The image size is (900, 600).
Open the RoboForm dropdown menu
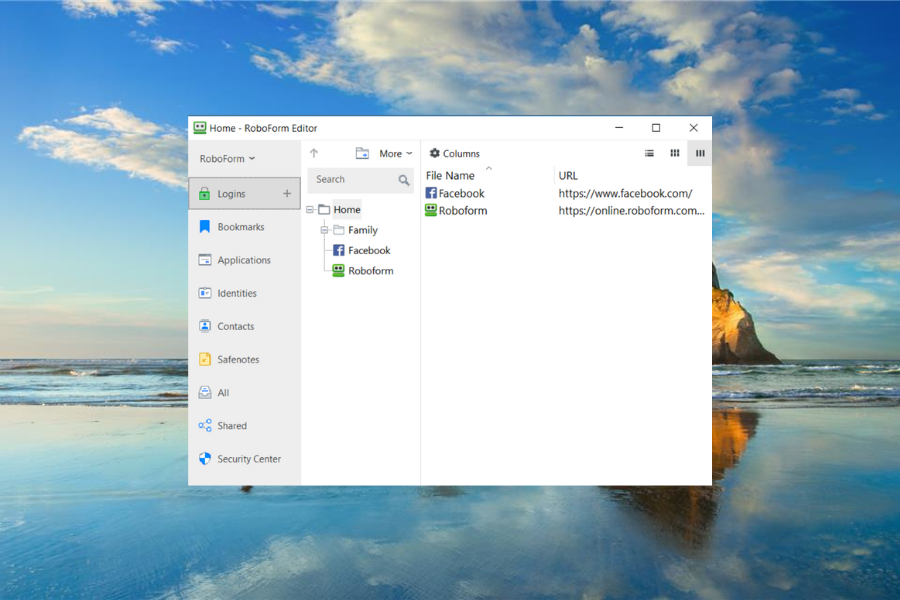227,158
